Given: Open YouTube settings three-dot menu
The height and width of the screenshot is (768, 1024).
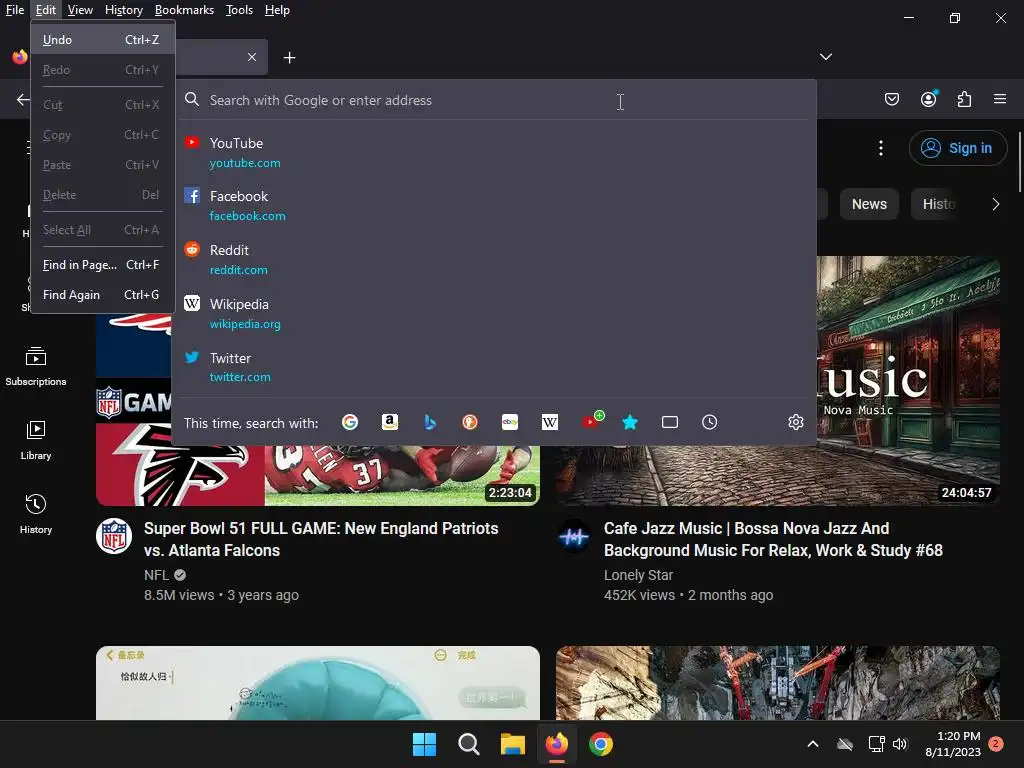Looking at the screenshot, I should [x=881, y=148].
